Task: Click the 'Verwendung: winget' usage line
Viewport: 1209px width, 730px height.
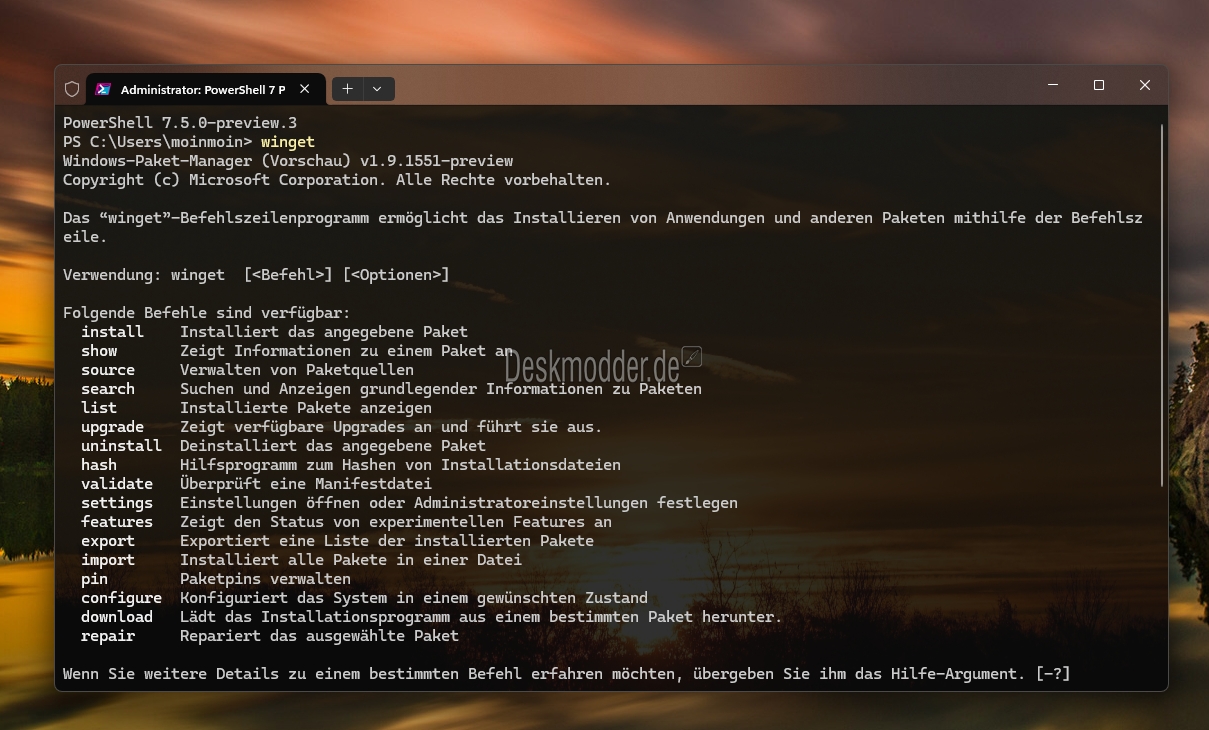Action: (x=256, y=275)
